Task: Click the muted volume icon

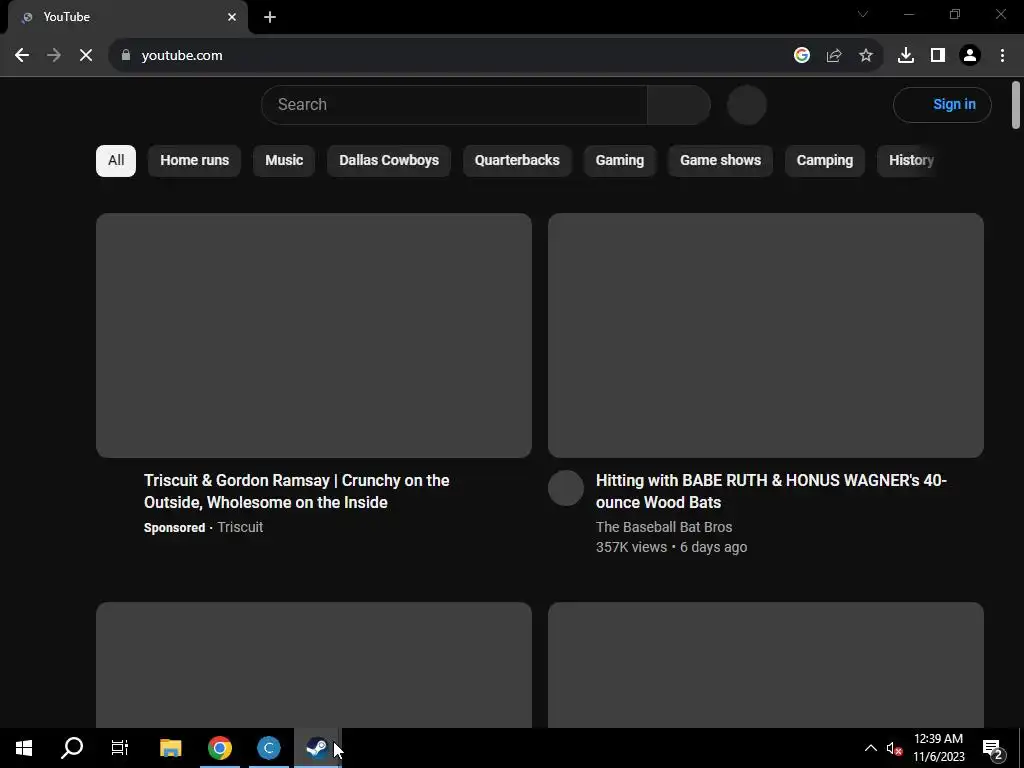Action: [894, 748]
